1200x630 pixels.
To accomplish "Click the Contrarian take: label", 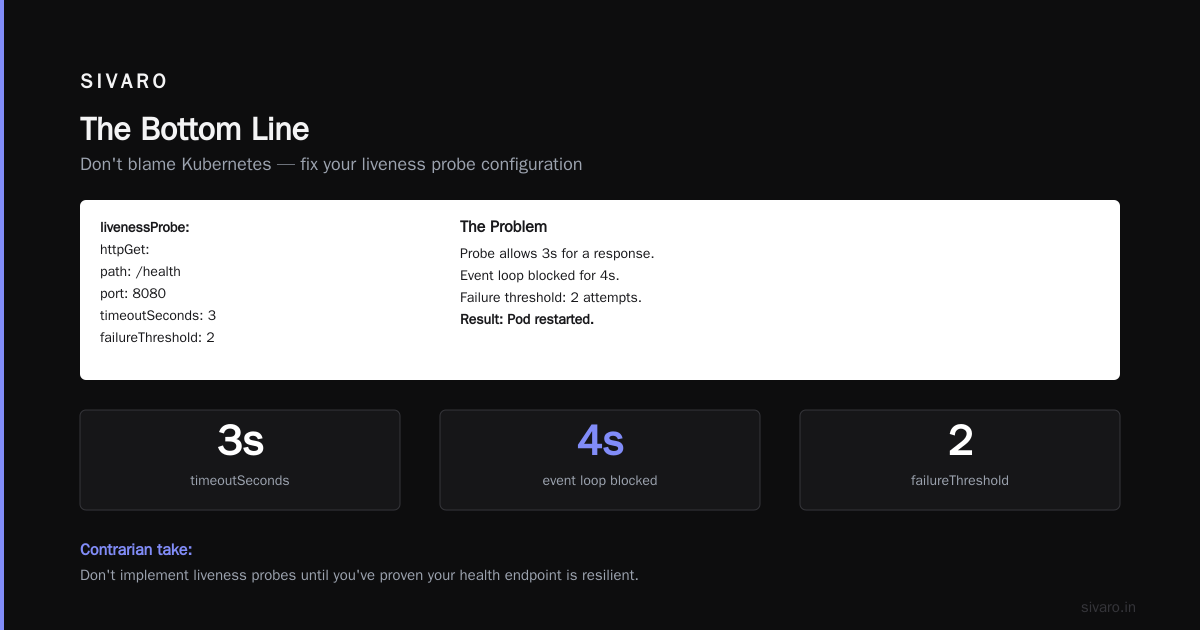I will [136, 550].
